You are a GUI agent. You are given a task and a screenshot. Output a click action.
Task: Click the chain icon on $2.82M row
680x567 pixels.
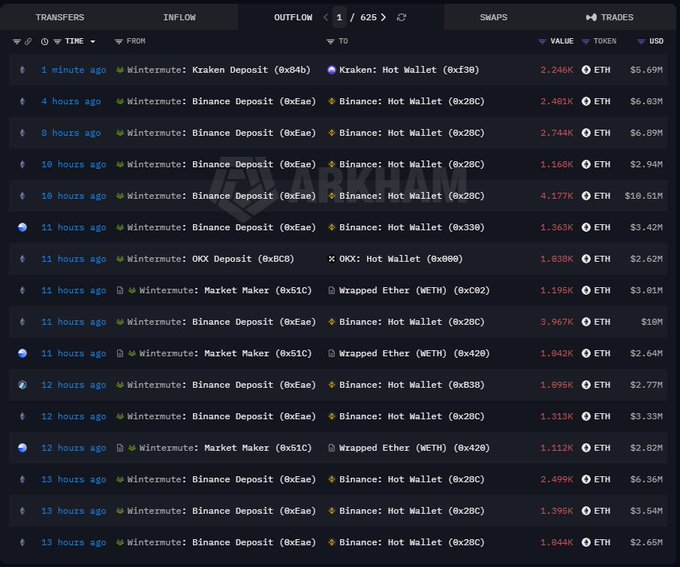[x=23, y=448]
